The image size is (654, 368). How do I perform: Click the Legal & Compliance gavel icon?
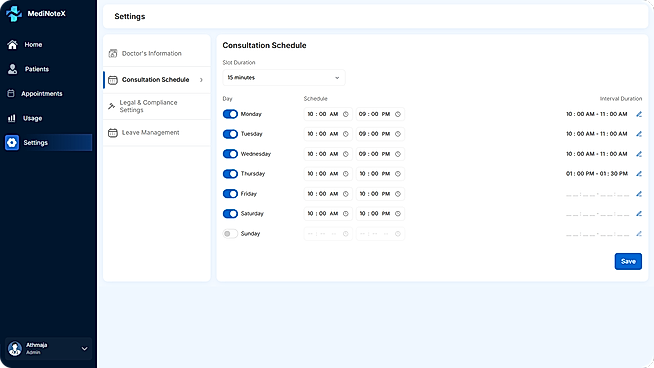coord(111,106)
